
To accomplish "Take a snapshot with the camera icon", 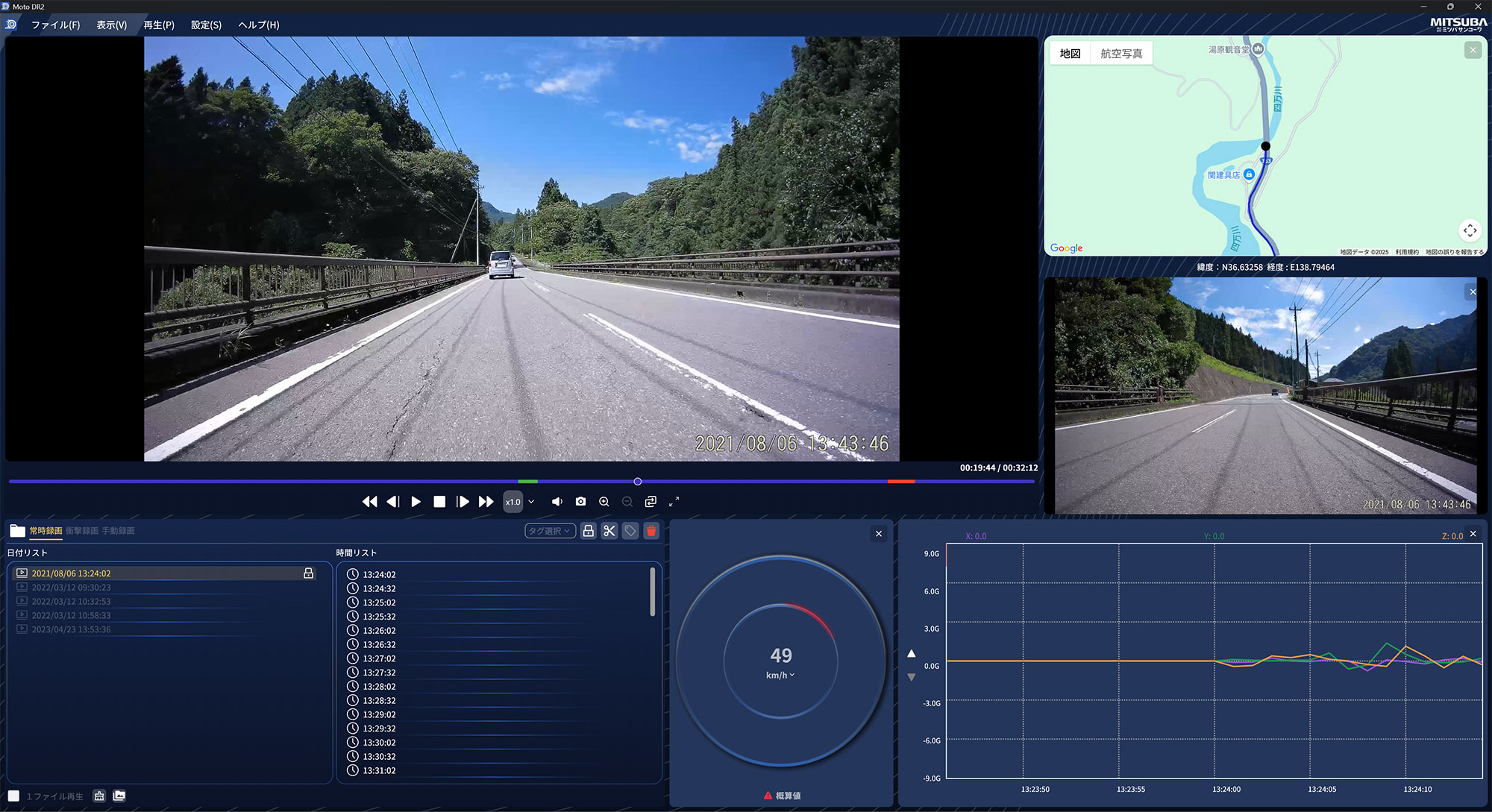I will pyautogui.click(x=580, y=502).
